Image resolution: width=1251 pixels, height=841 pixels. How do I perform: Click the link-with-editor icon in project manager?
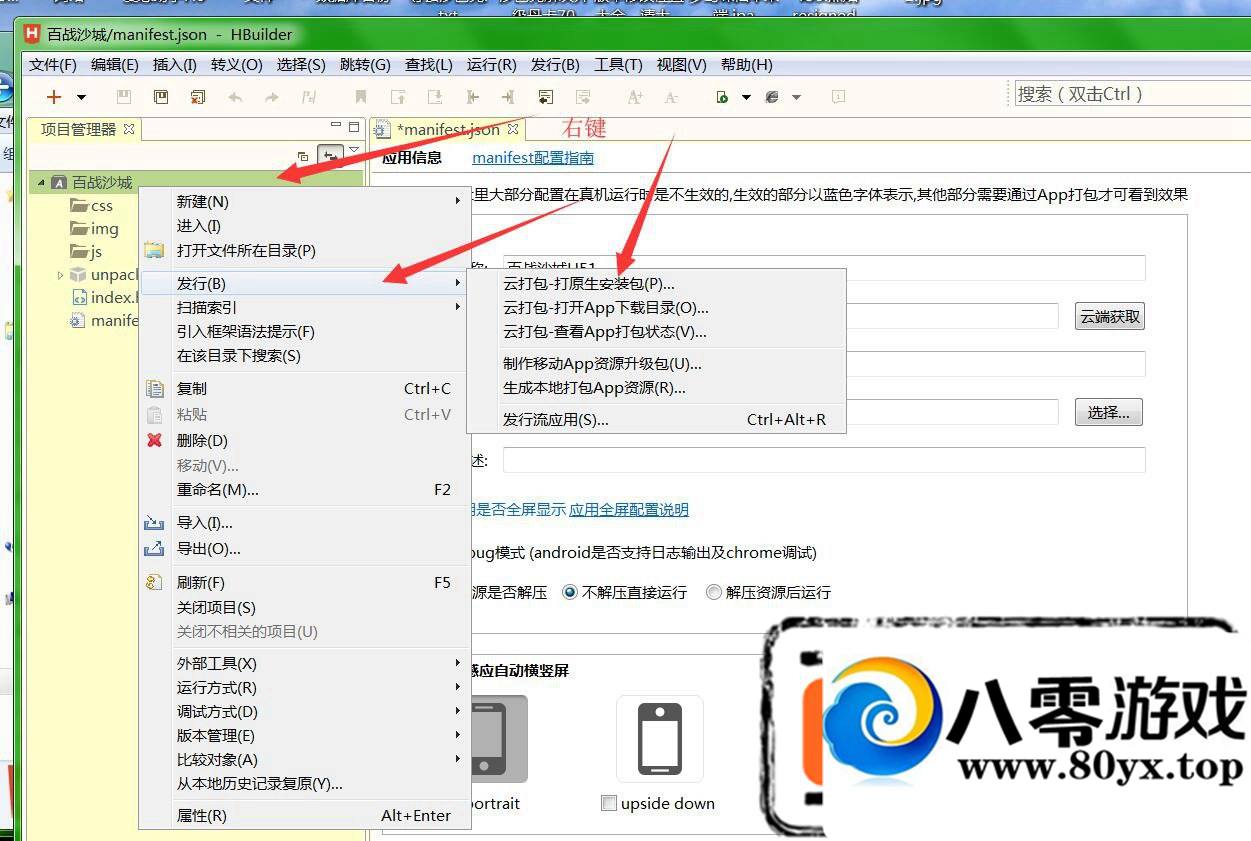(329, 156)
